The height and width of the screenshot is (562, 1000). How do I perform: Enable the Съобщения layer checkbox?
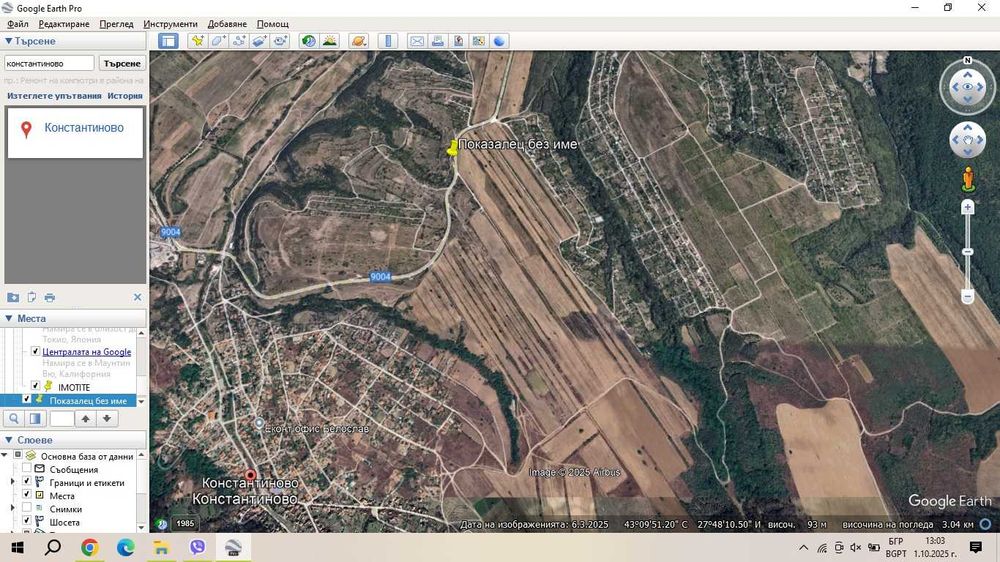pyautogui.click(x=26, y=468)
